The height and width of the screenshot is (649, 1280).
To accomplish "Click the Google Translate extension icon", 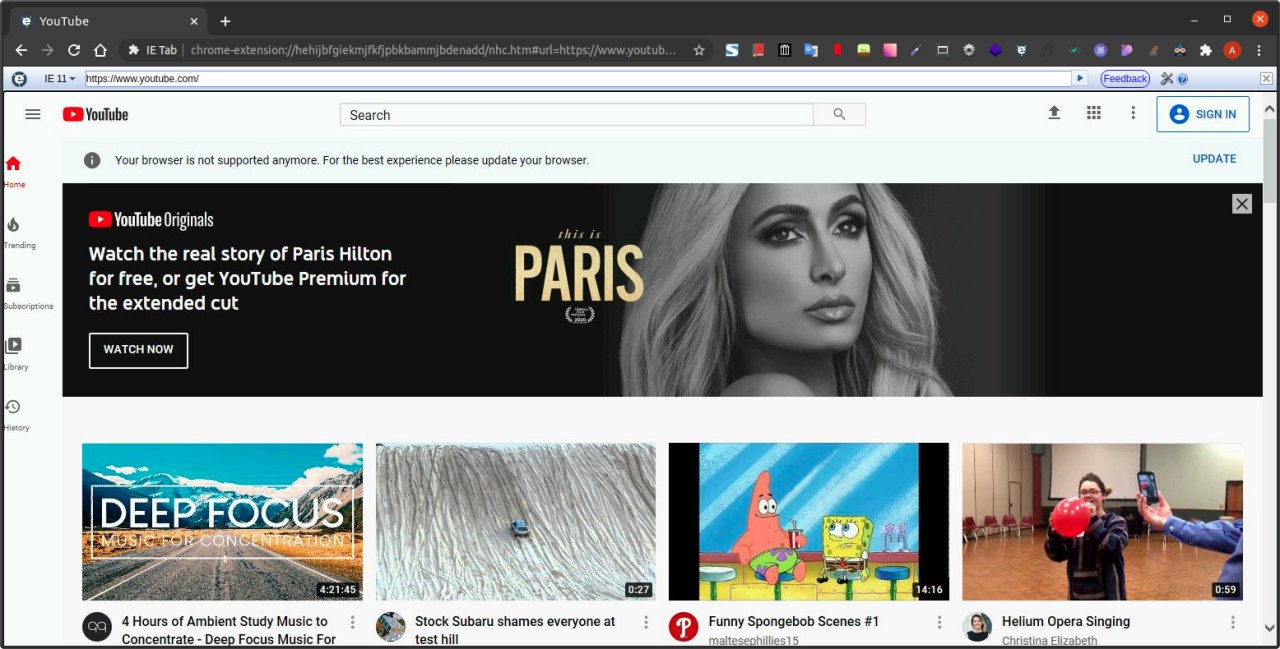I will pos(811,50).
